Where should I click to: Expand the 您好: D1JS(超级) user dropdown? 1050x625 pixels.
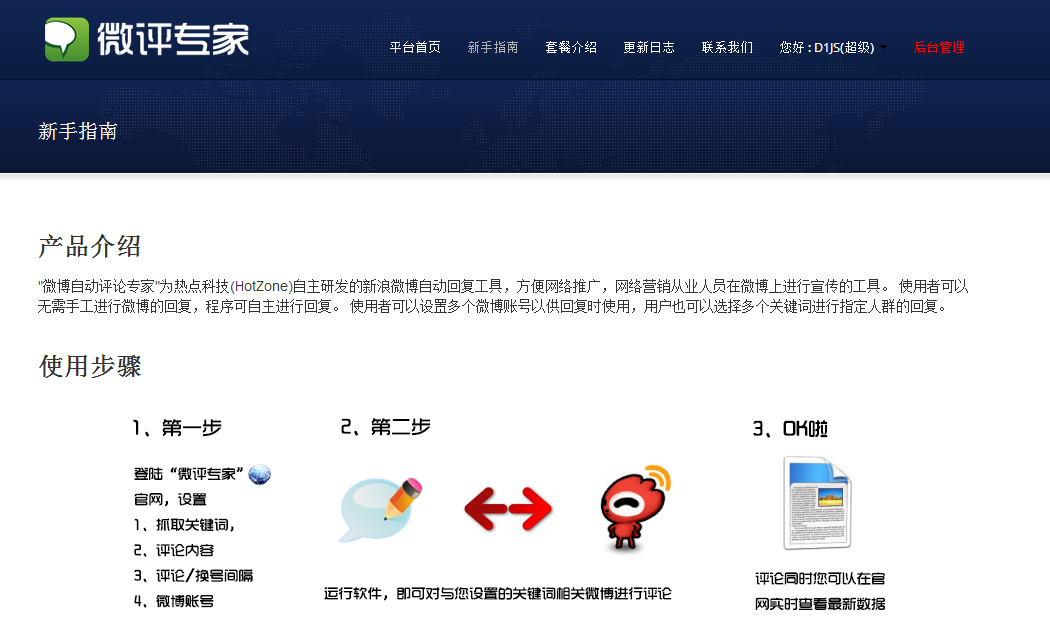point(832,48)
